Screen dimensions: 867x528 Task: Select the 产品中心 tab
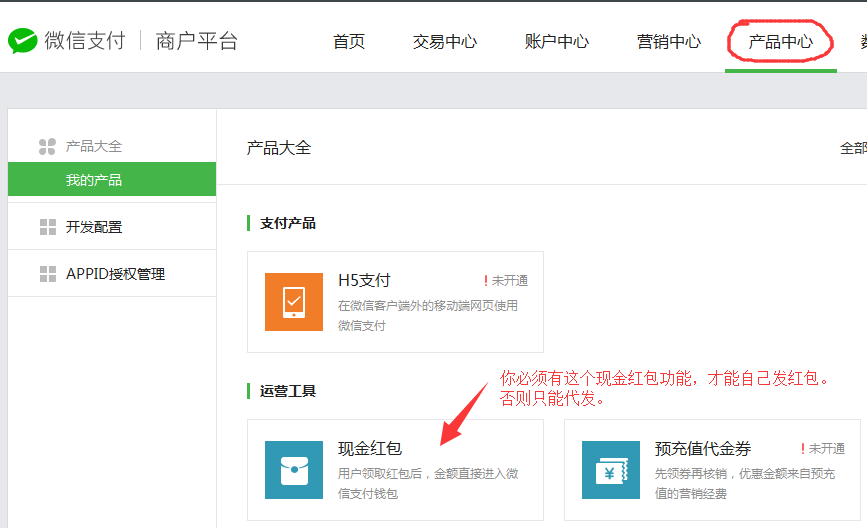tap(781, 42)
